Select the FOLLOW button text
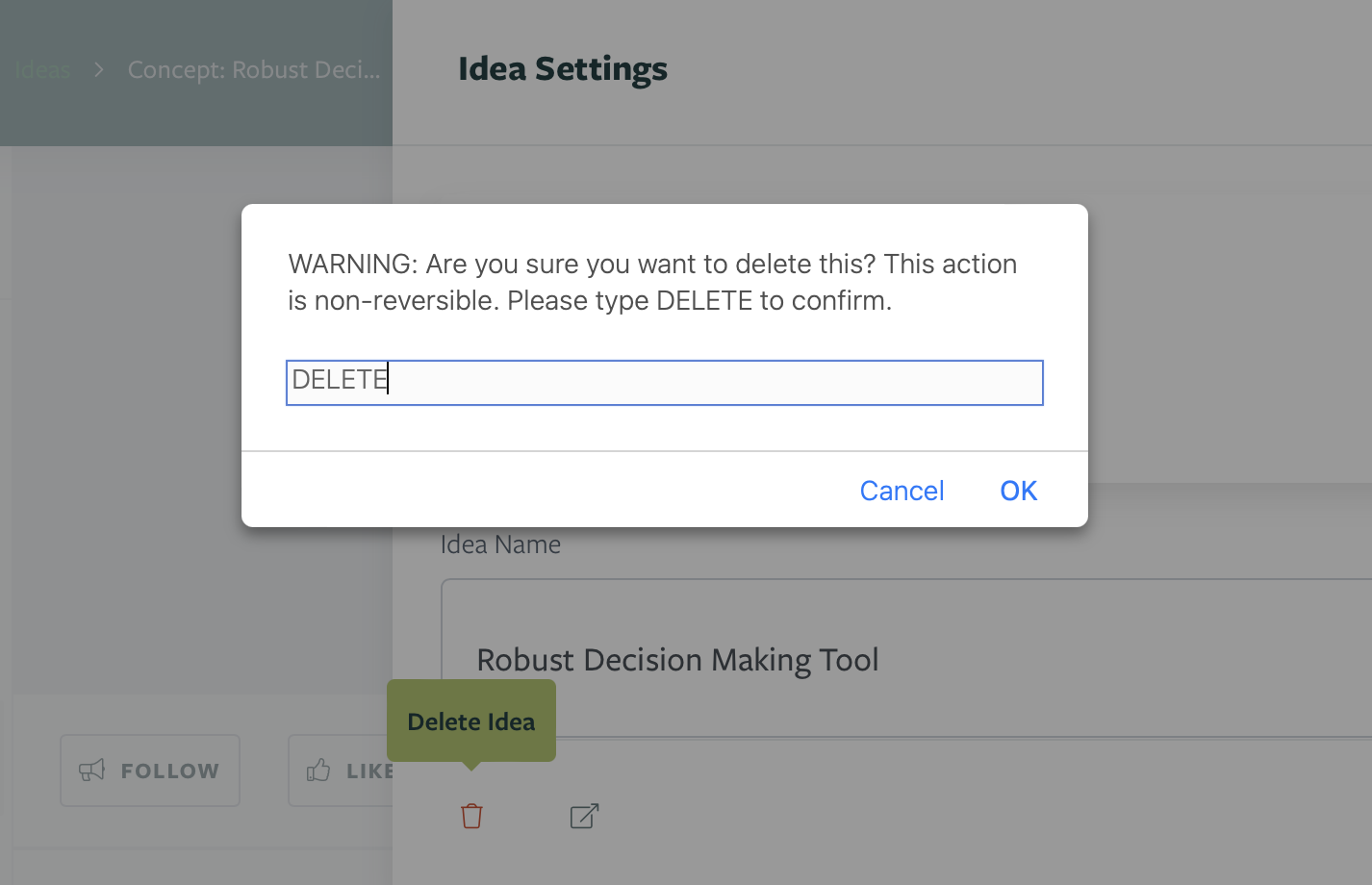Image resolution: width=1372 pixels, height=885 pixels. 170,771
